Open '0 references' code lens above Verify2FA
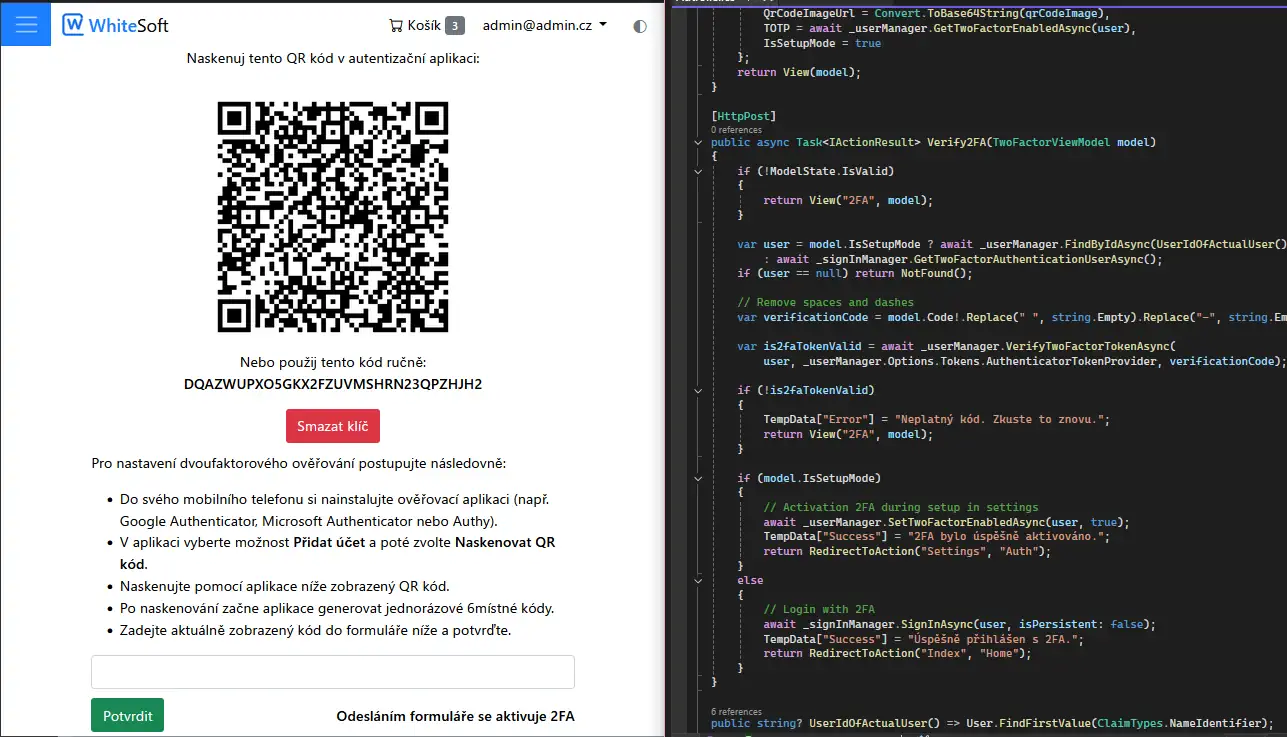Screen dimensions: 1287x737 pos(736,130)
